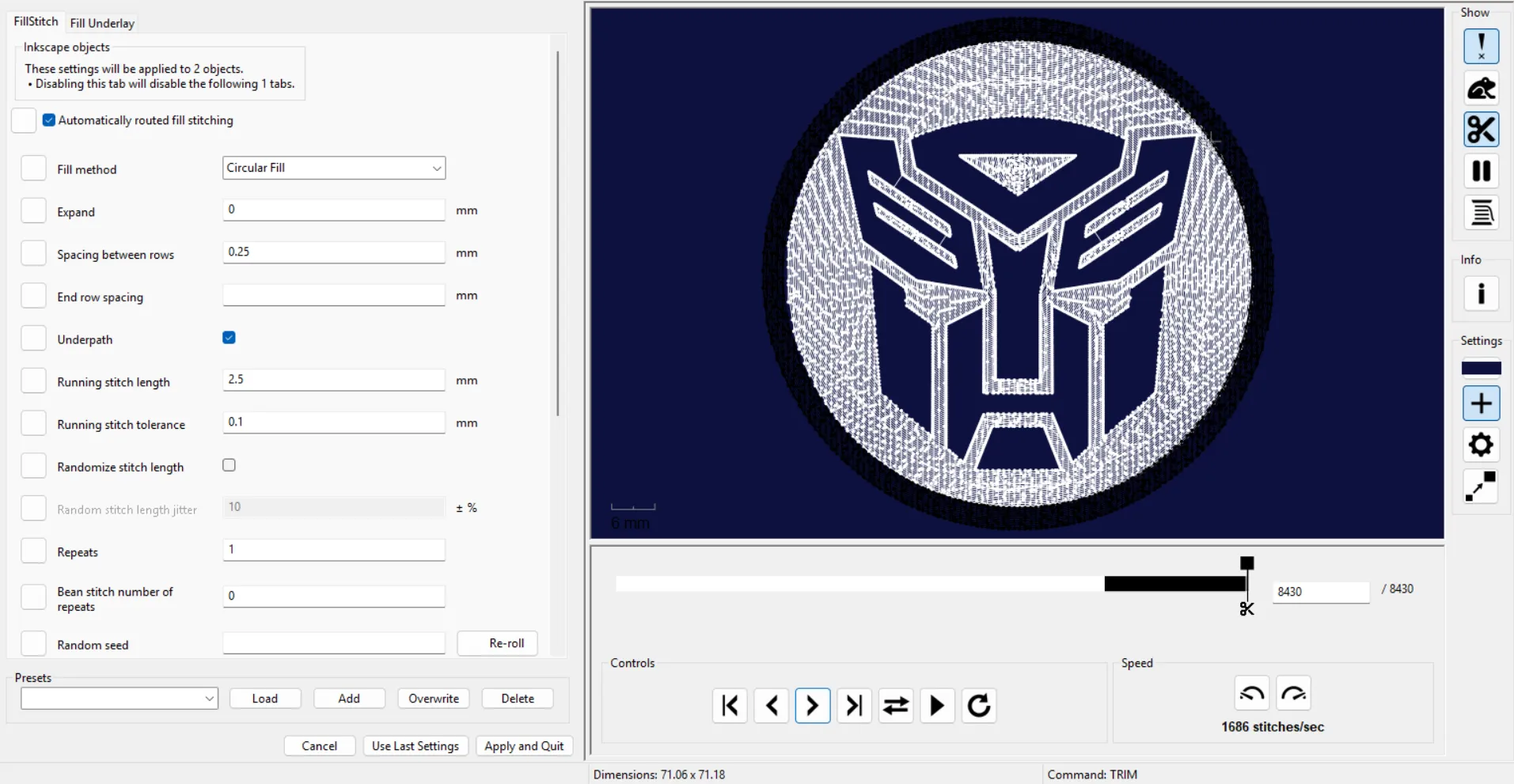Viewport: 1514px width, 784px height.
Task: Jump to the first stitch
Action: point(730,705)
